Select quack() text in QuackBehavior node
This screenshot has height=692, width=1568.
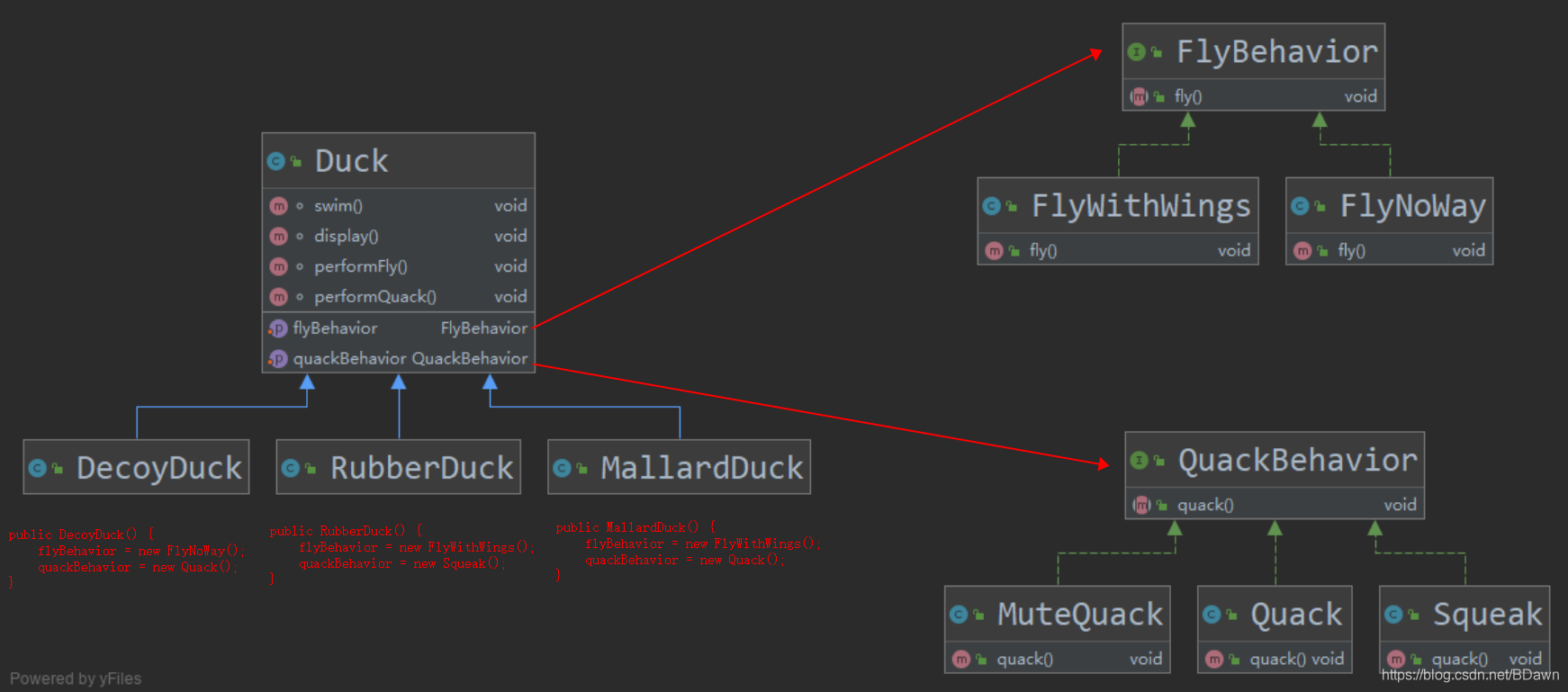click(x=1206, y=506)
